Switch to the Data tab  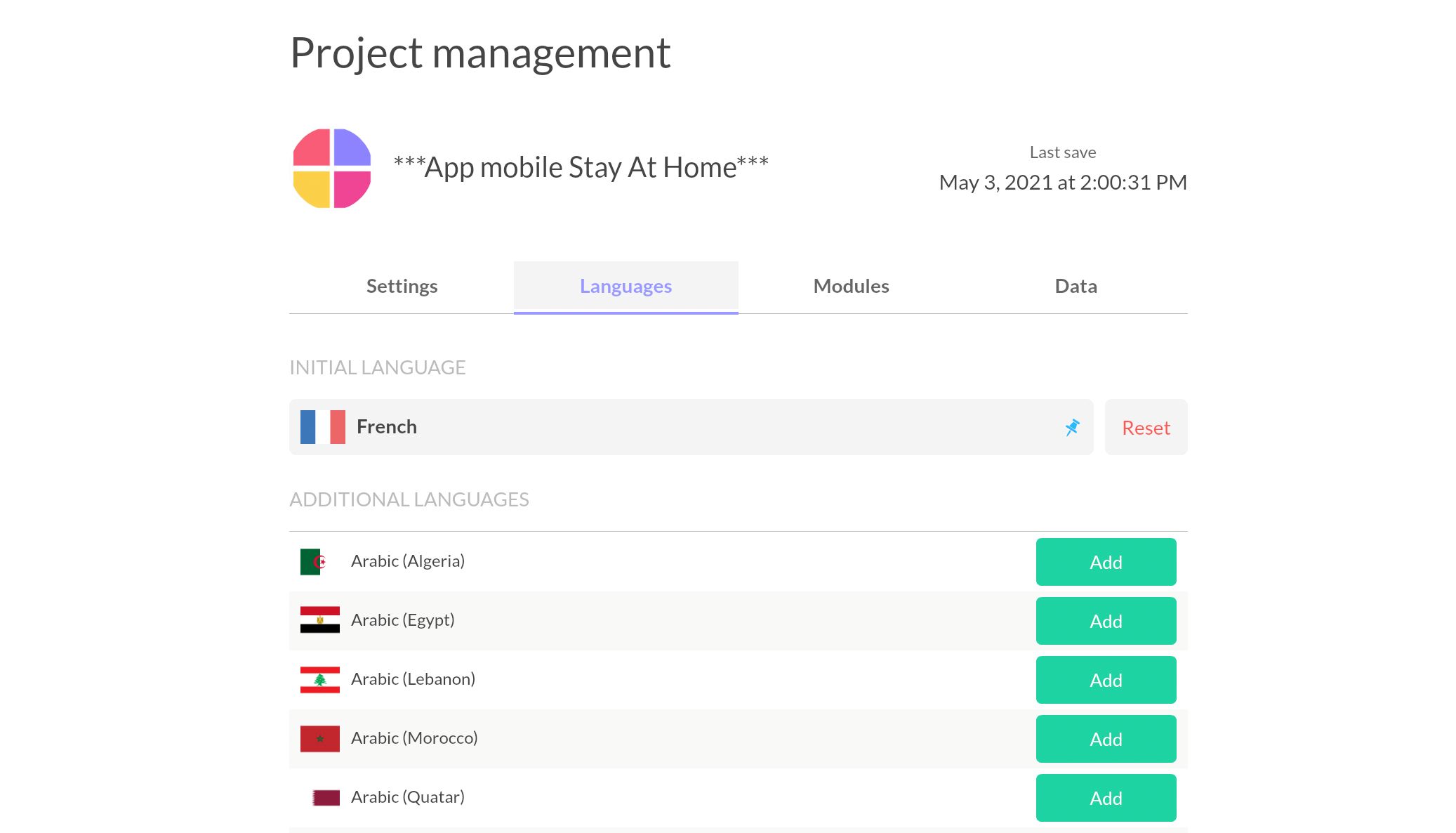(1075, 286)
